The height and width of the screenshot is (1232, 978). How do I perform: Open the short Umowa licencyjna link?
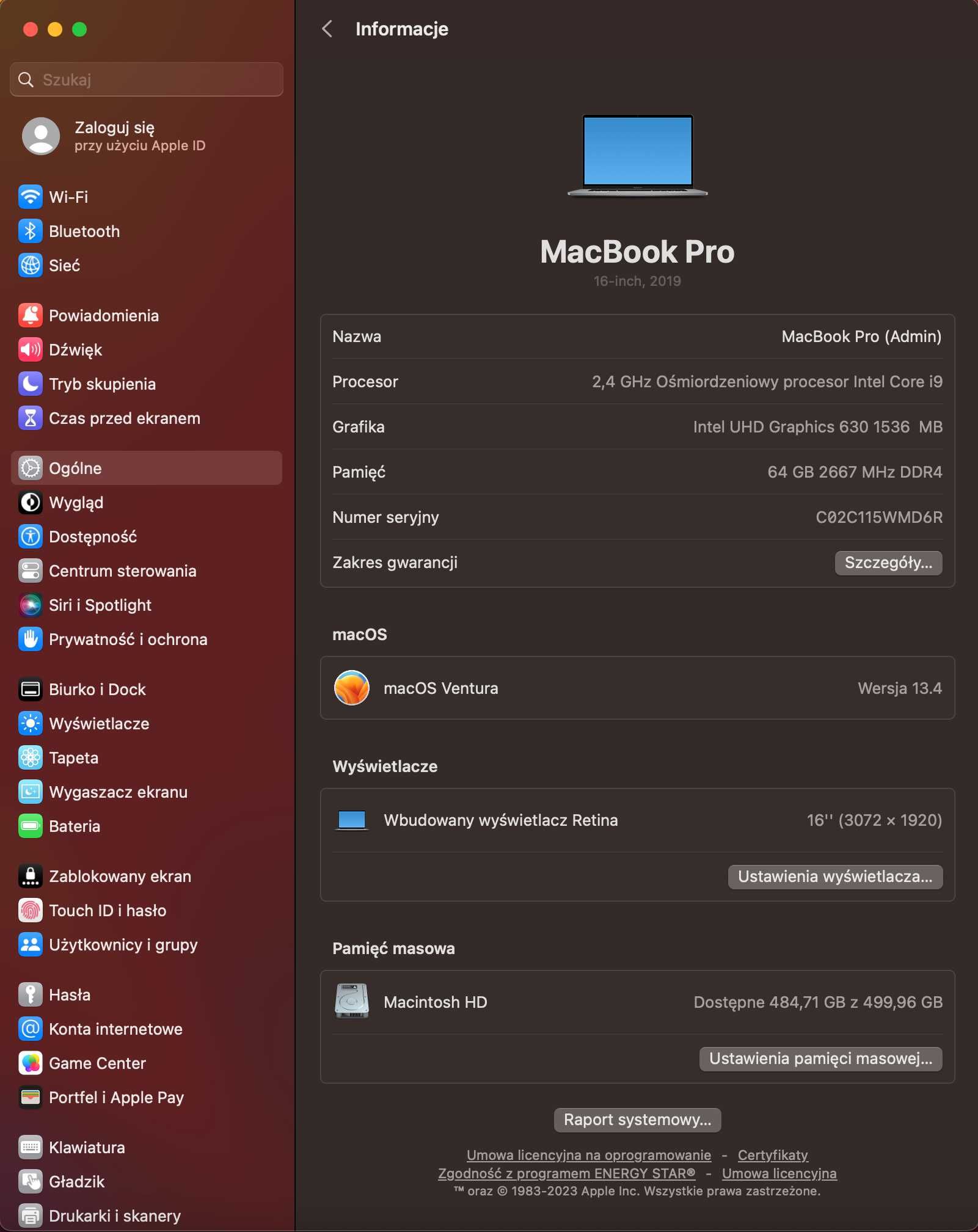tap(779, 1173)
